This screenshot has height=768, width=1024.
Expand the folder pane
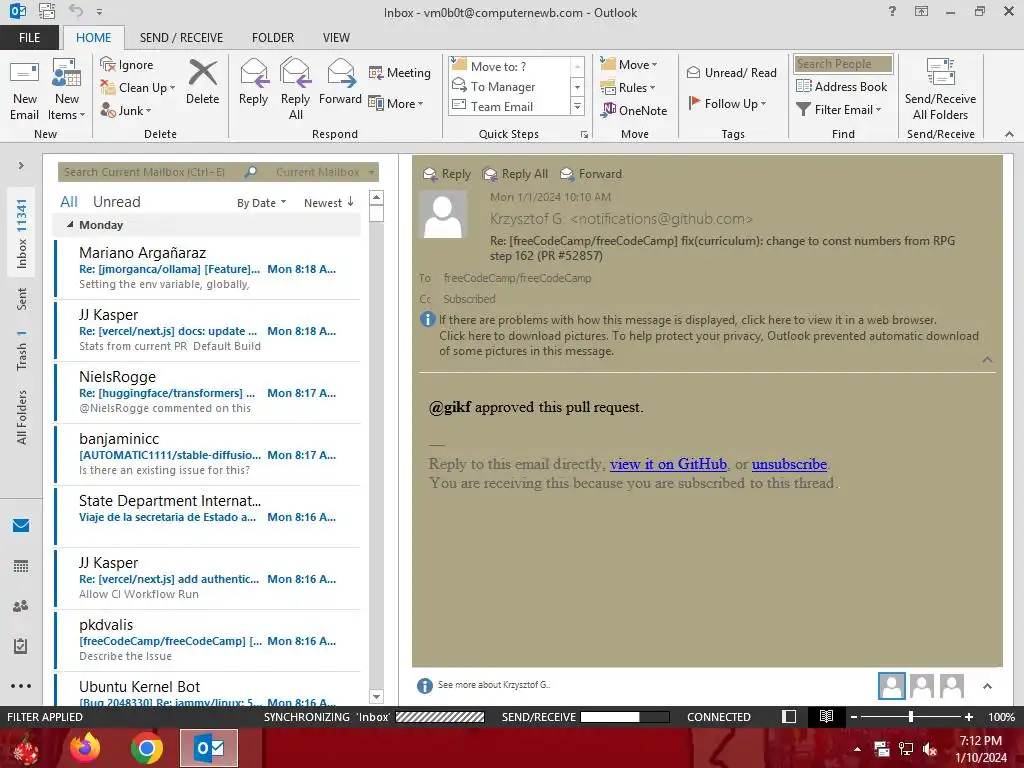pyautogui.click(x=21, y=166)
